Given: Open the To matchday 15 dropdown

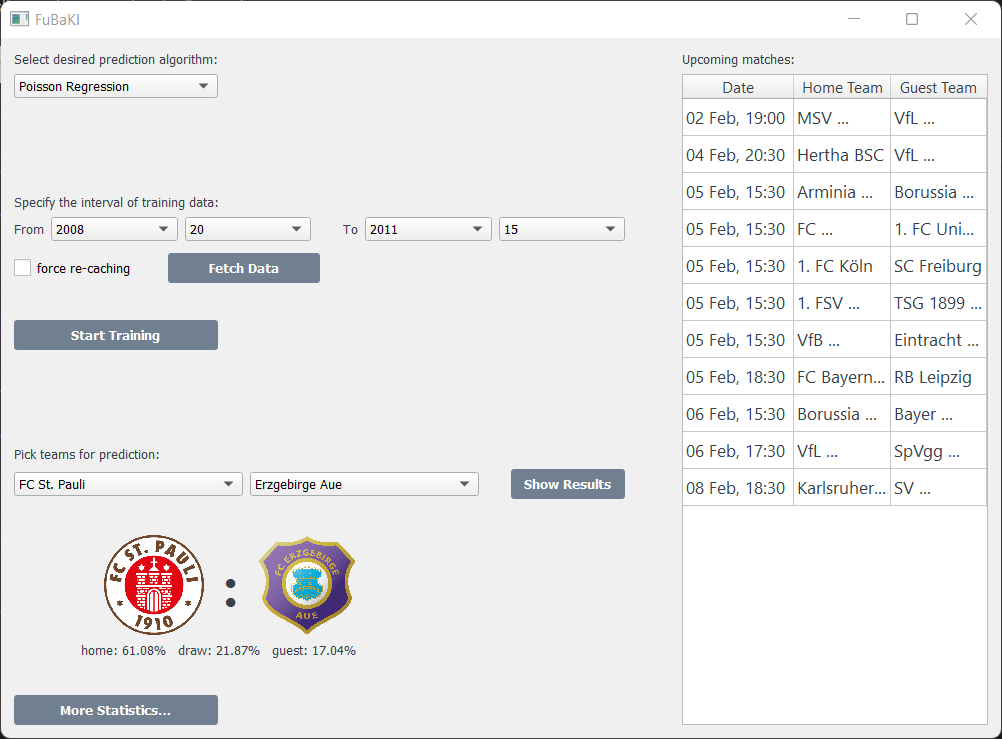Looking at the screenshot, I should [562, 229].
